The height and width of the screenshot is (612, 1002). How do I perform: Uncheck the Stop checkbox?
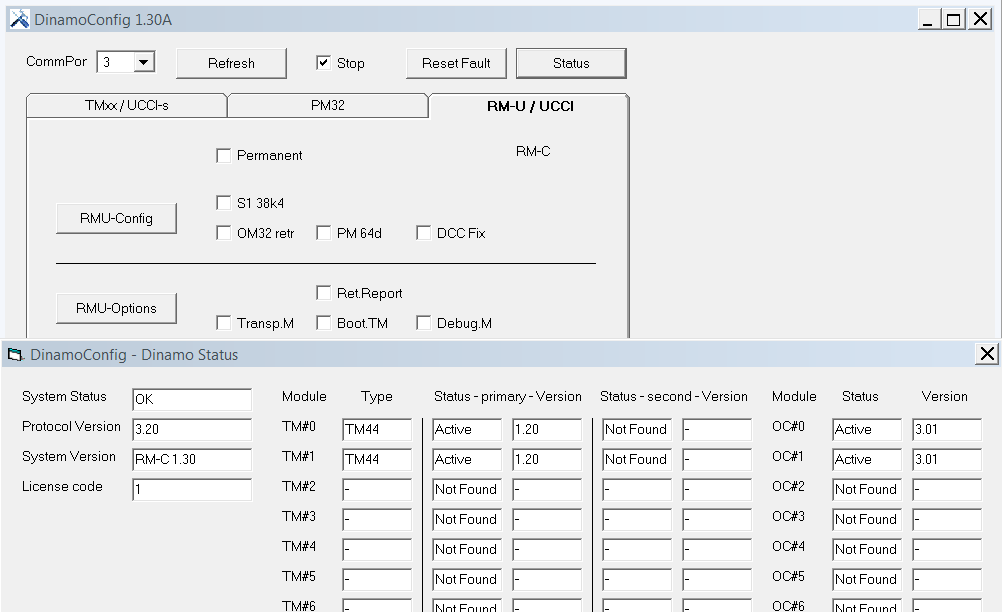click(323, 63)
